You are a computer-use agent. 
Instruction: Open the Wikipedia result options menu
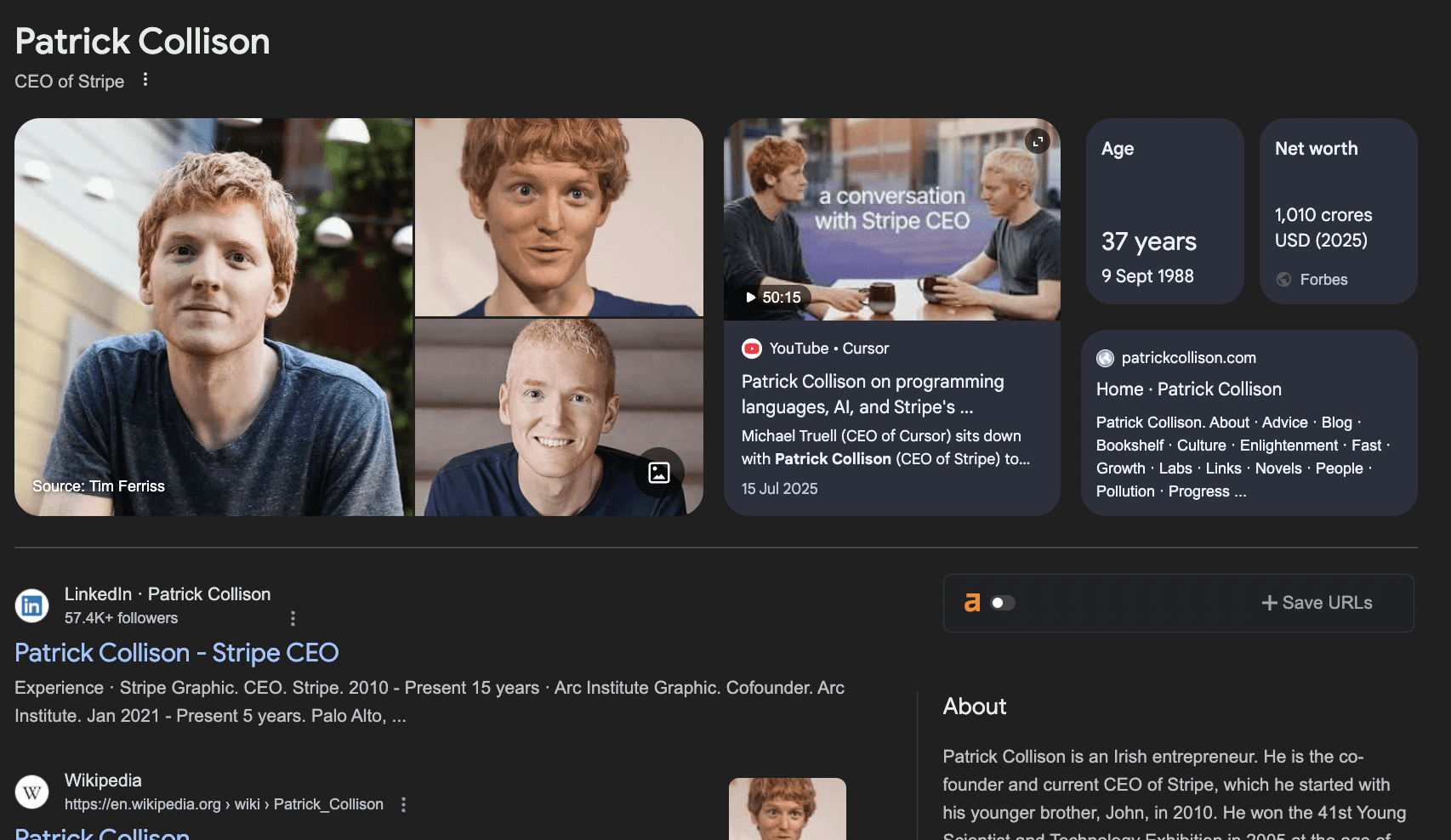[404, 804]
